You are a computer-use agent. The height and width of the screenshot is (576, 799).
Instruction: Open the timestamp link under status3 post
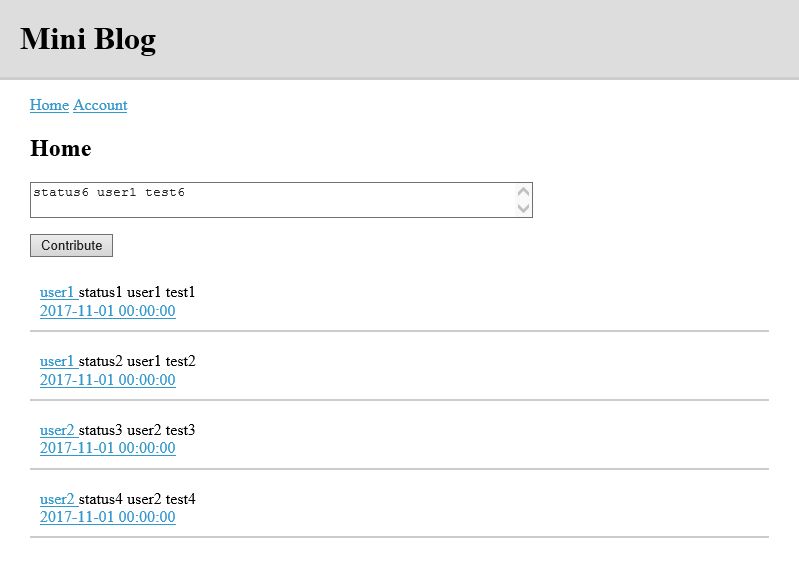[x=108, y=448]
